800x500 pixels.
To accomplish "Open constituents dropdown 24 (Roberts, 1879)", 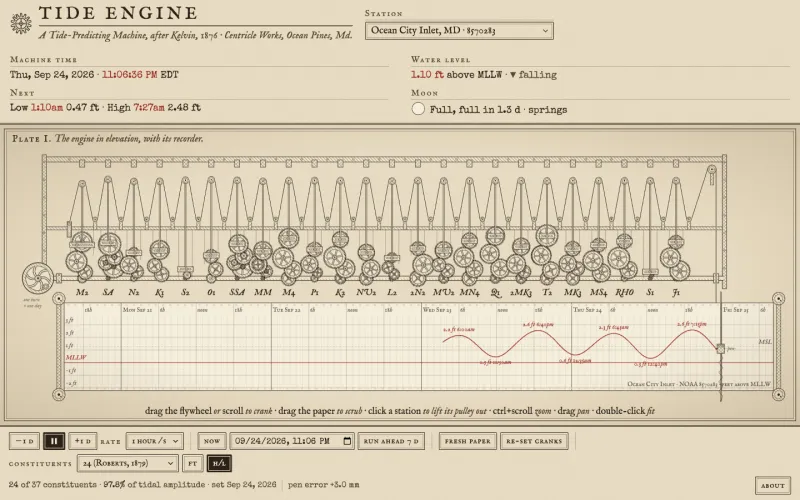I will pyautogui.click(x=128, y=463).
